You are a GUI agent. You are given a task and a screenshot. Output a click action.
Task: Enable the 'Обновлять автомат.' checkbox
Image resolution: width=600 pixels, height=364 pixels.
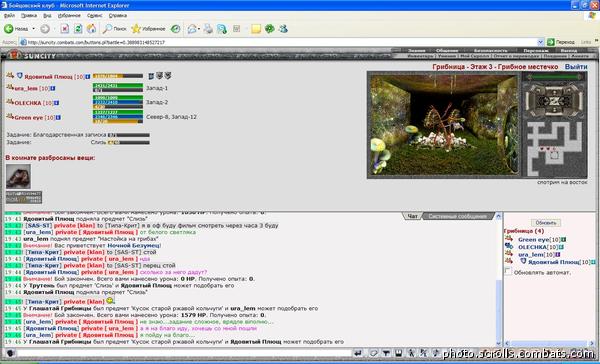(x=508, y=271)
